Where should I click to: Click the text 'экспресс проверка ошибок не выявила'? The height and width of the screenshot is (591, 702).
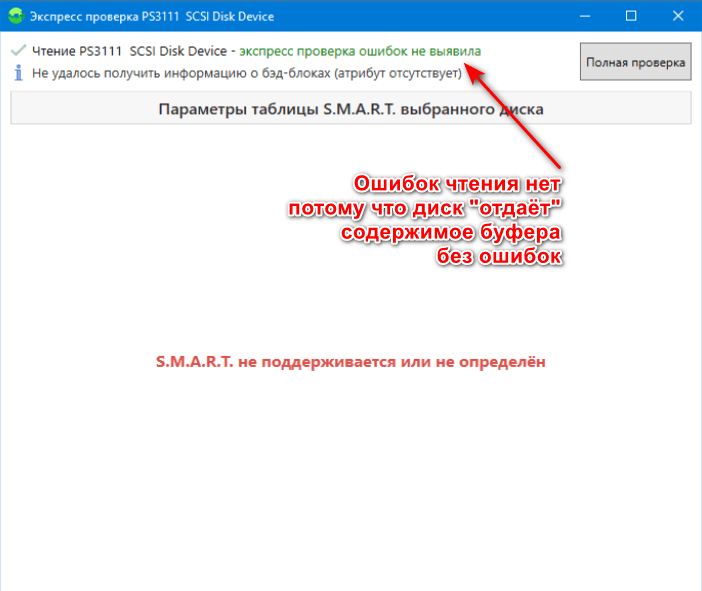click(360, 51)
